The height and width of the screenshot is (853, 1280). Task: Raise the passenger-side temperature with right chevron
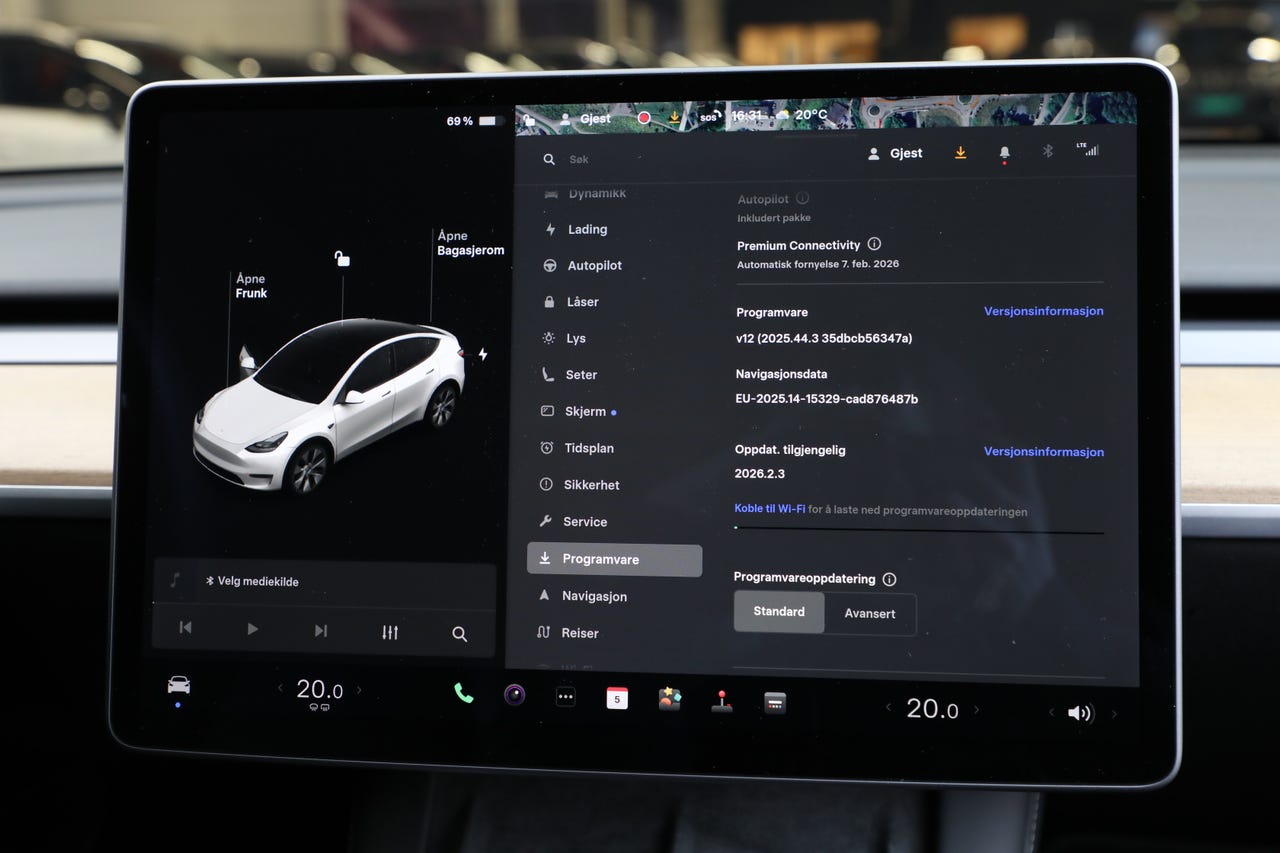coord(976,710)
